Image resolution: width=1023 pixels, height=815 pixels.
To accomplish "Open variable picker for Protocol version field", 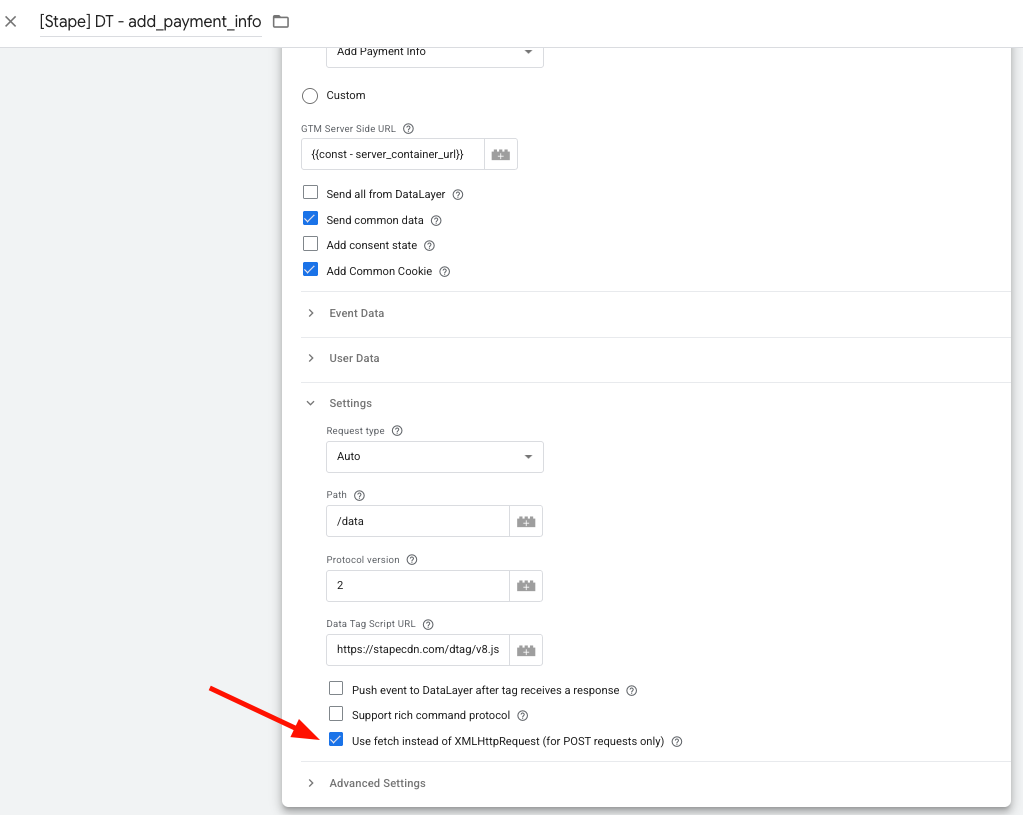I will (526, 586).
